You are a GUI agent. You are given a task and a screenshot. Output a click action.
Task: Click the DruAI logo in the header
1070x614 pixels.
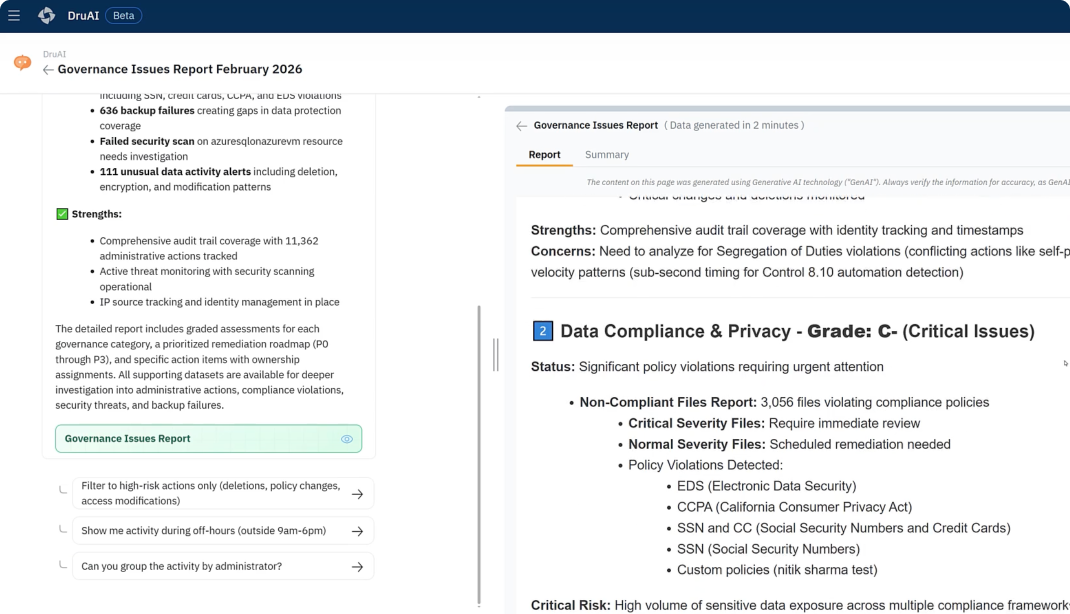(x=47, y=16)
